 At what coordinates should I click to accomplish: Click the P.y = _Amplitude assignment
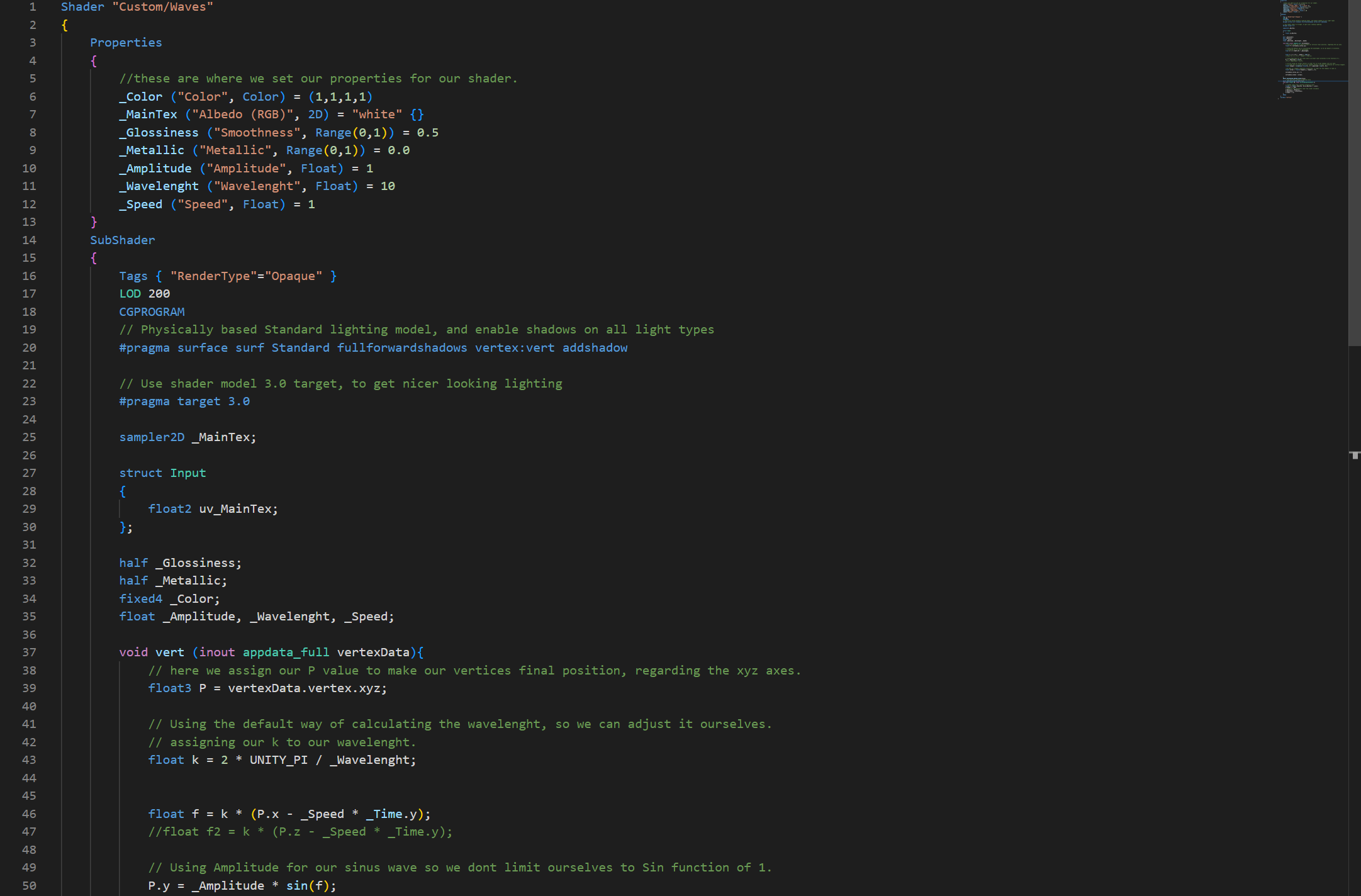[x=208, y=885]
